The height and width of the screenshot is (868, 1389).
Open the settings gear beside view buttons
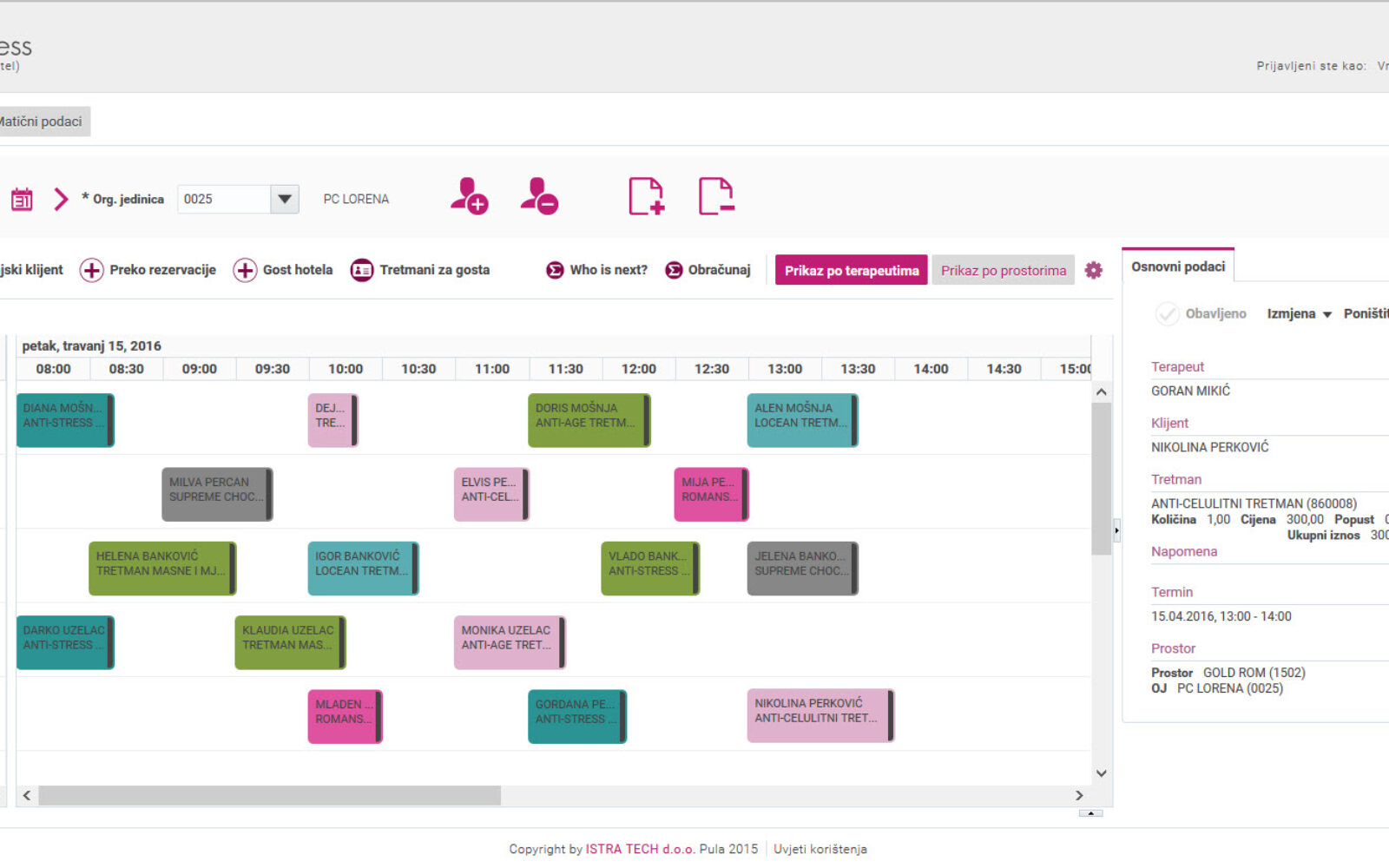(1094, 271)
